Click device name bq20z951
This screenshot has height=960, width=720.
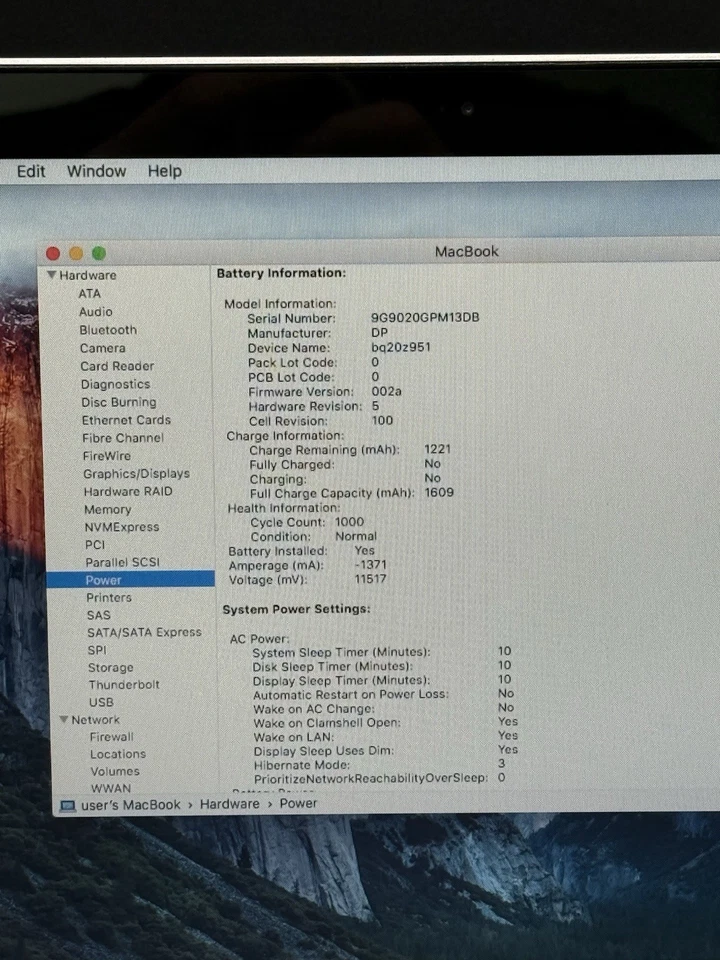[x=401, y=347]
